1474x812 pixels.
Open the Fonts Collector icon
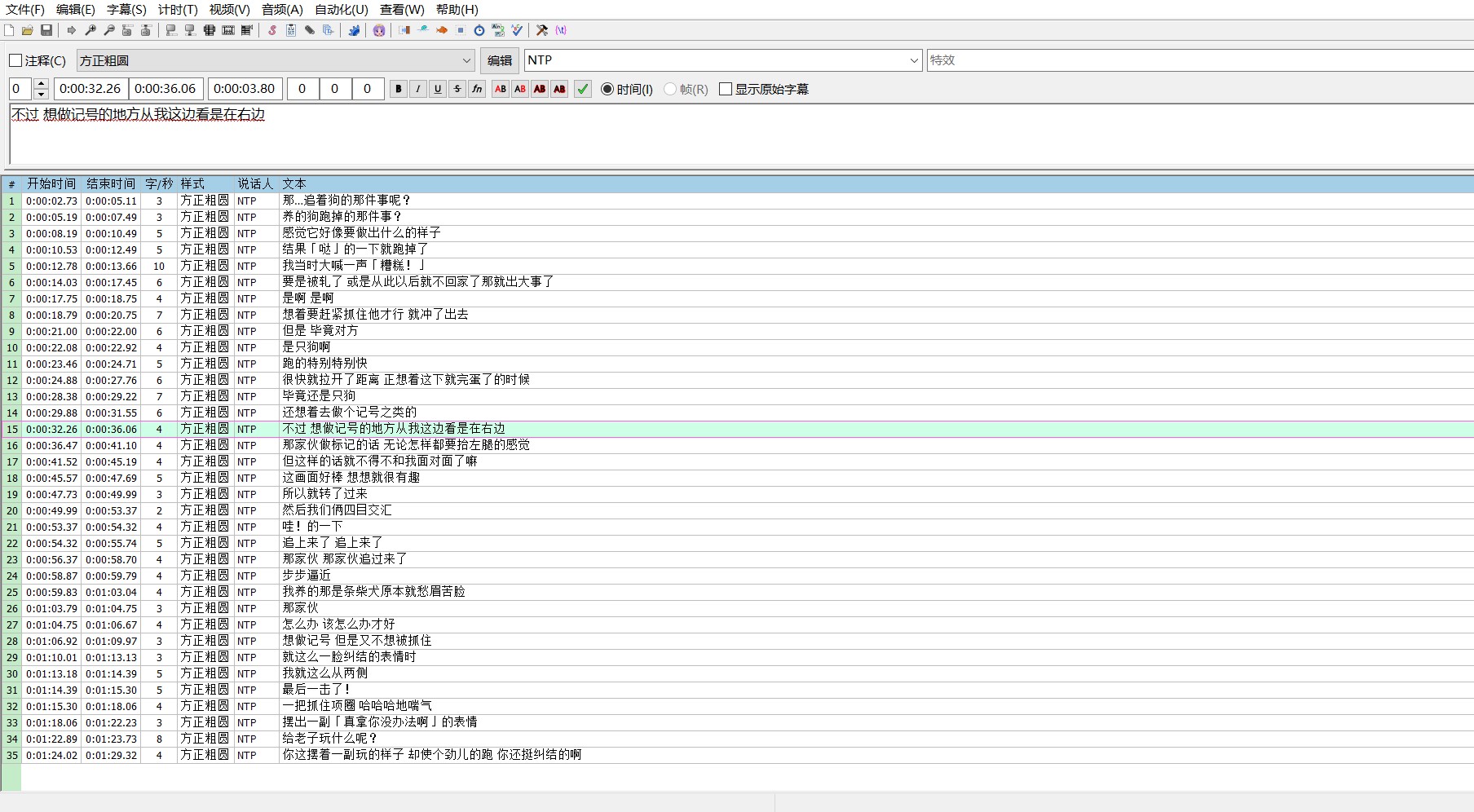[x=329, y=30]
